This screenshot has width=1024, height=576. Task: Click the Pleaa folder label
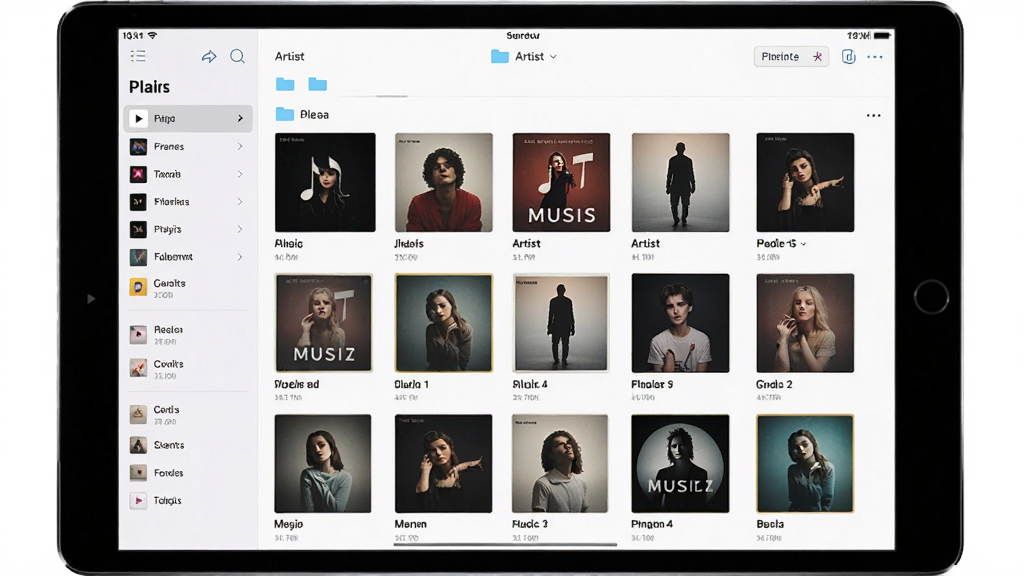(314, 115)
